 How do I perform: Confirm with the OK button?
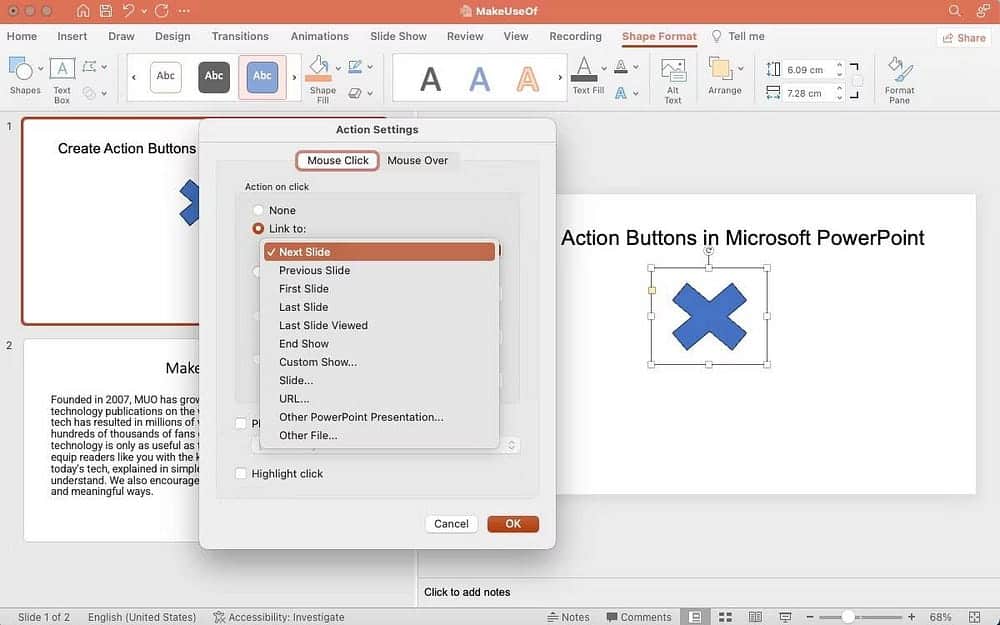click(x=512, y=523)
